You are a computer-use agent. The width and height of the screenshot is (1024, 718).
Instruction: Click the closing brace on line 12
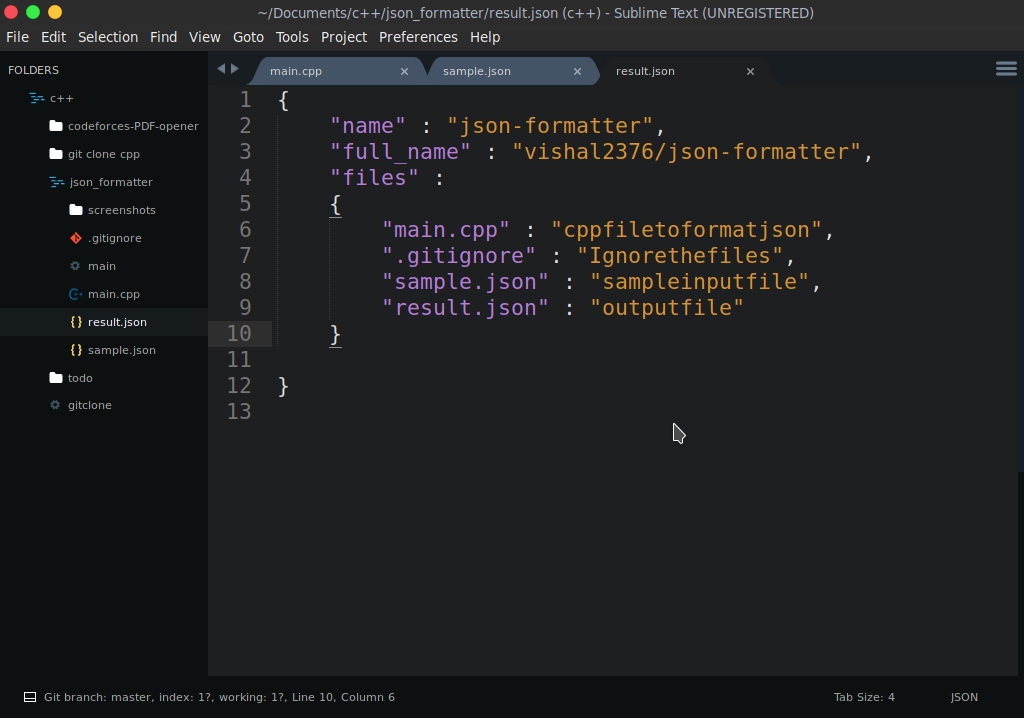[x=283, y=386]
